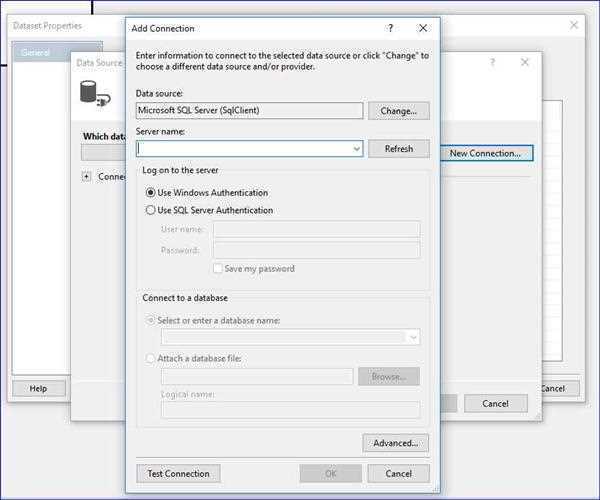Click the data source database icon

click(x=94, y=94)
